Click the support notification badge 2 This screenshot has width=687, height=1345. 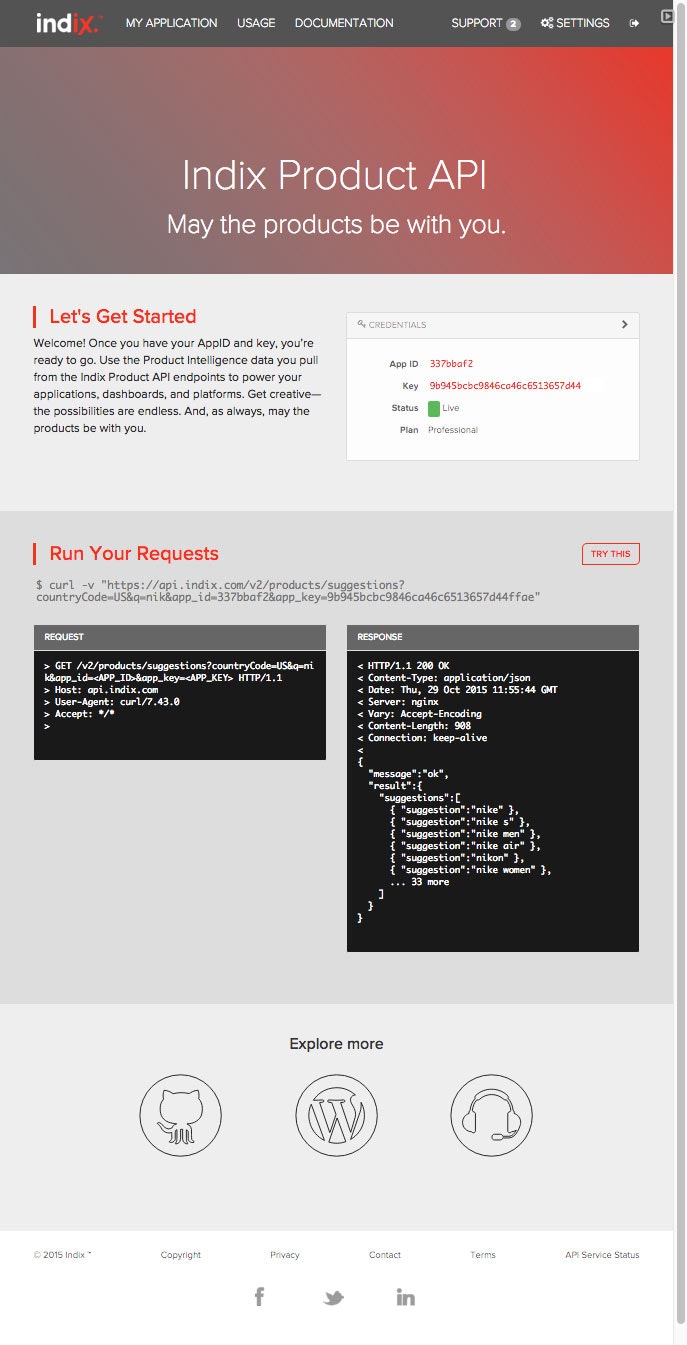point(513,24)
